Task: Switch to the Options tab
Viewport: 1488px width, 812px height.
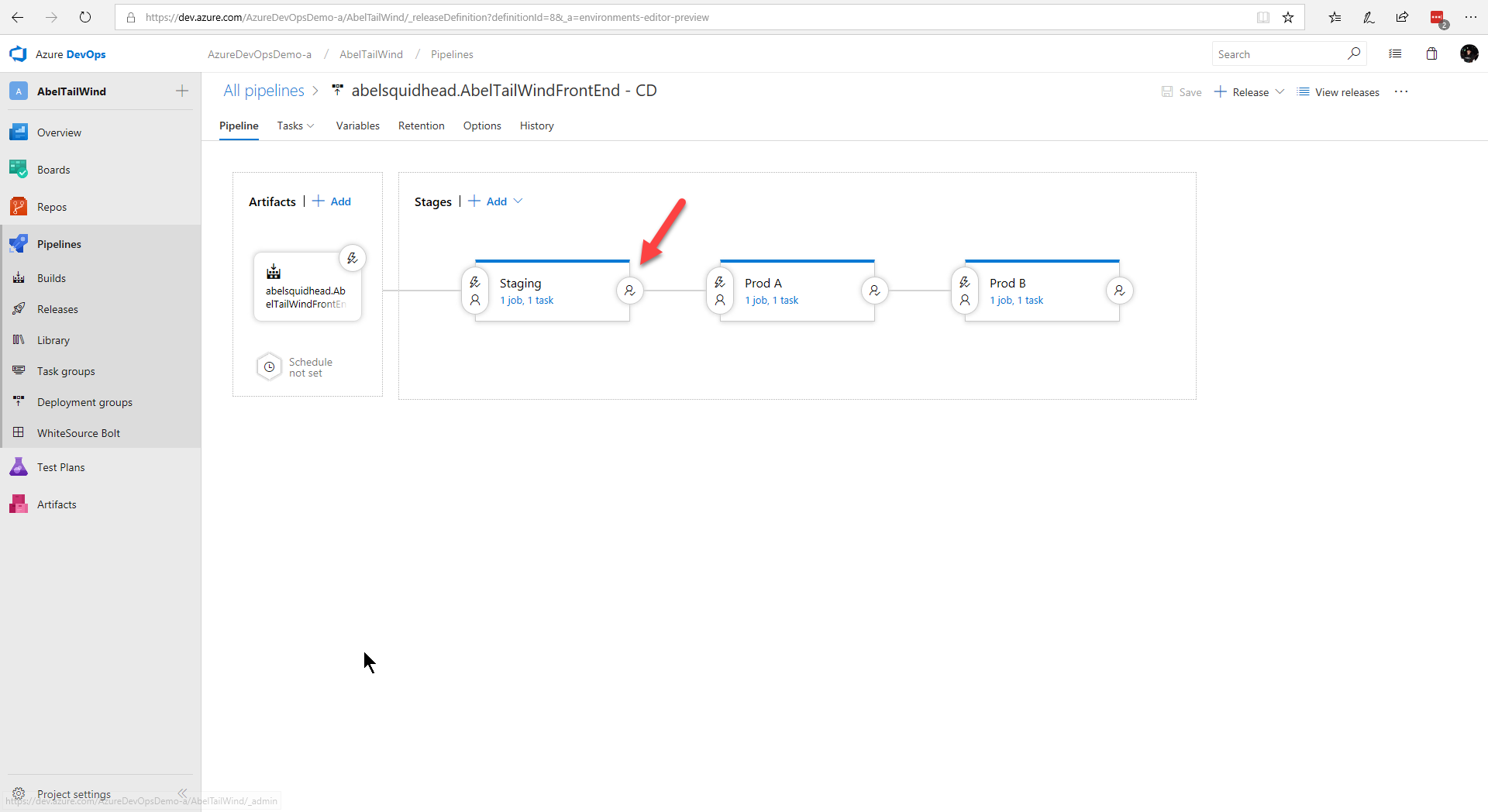Action: tap(482, 126)
